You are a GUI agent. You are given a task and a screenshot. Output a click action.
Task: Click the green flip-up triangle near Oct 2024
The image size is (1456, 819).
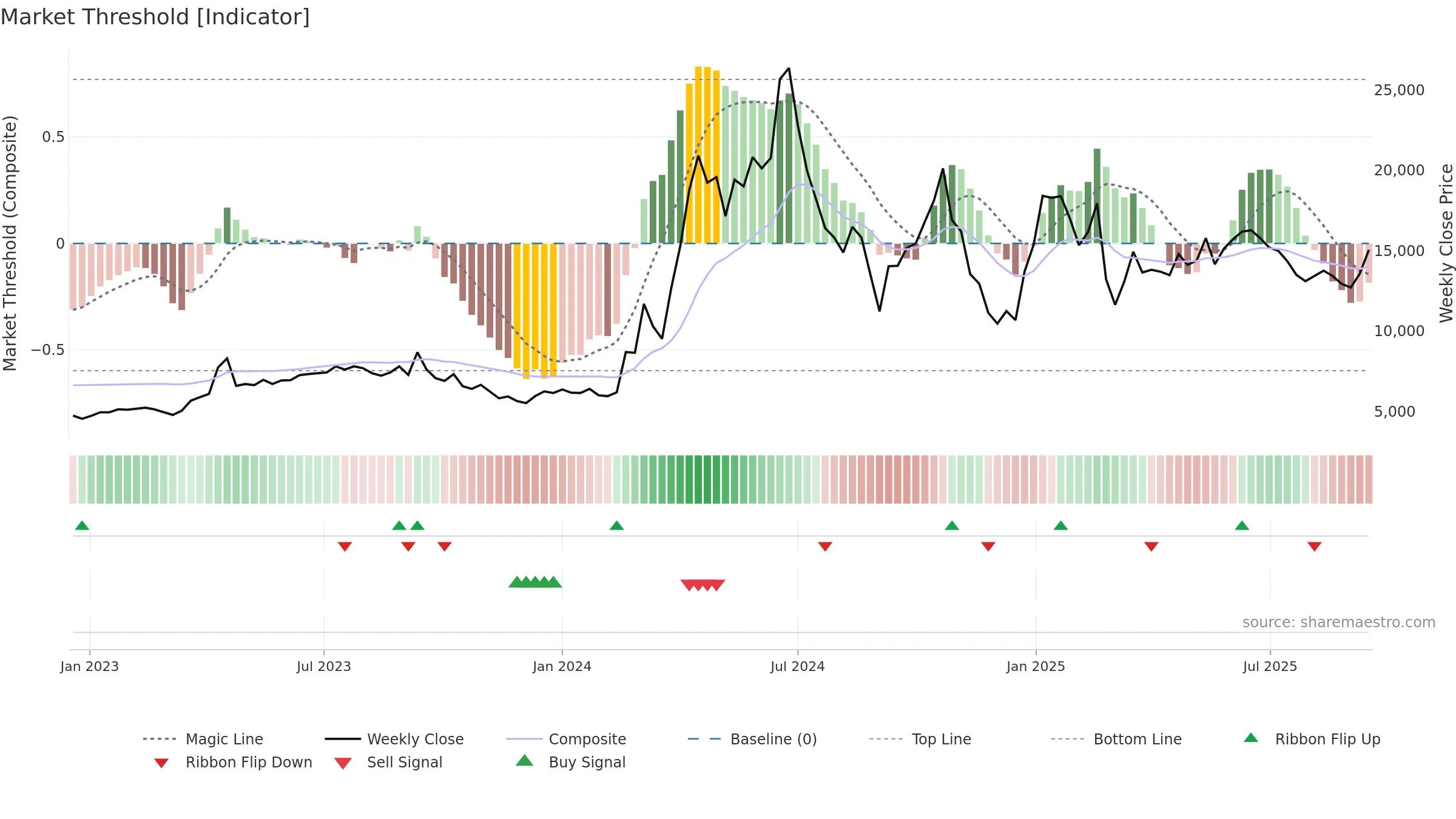coord(952,525)
